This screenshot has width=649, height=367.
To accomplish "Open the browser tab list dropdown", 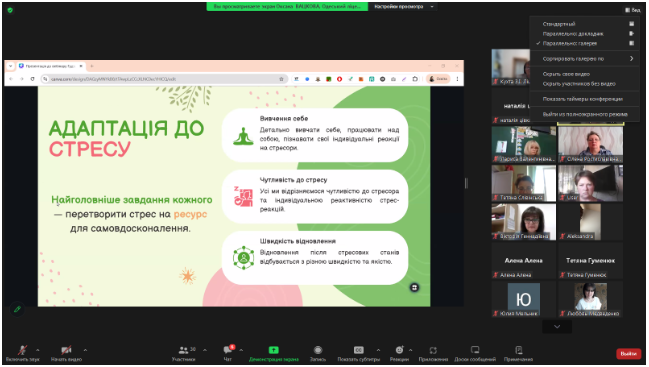I will pyautogui.click(x=10, y=66).
